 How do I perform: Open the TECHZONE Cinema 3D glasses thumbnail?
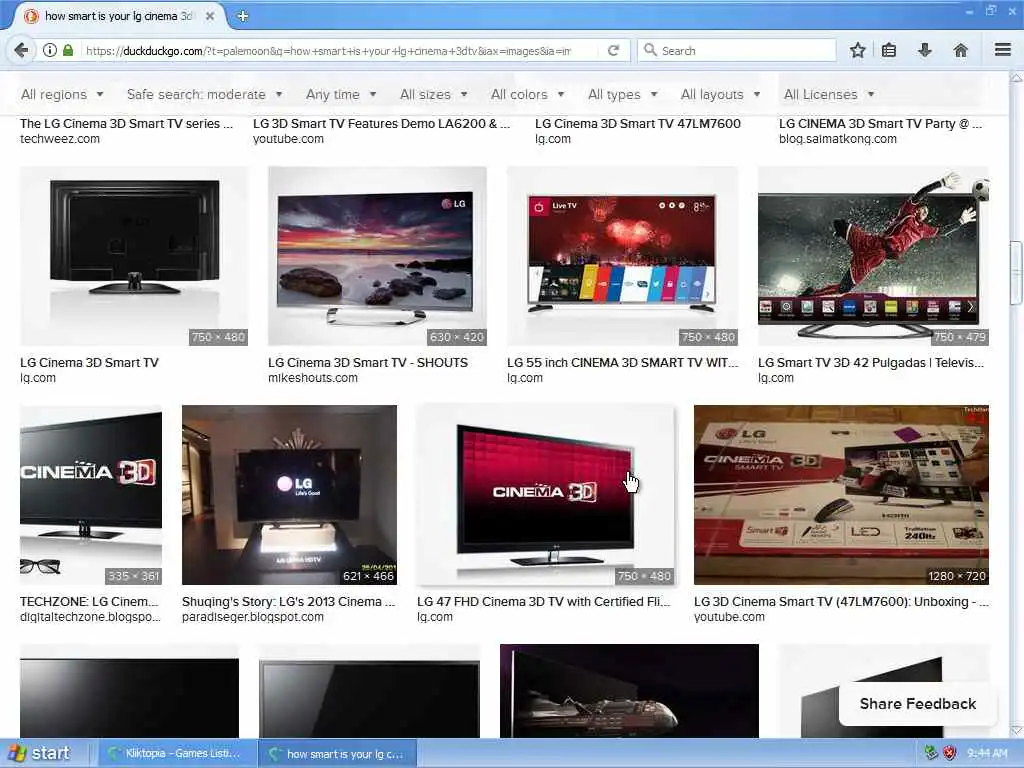(x=91, y=495)
